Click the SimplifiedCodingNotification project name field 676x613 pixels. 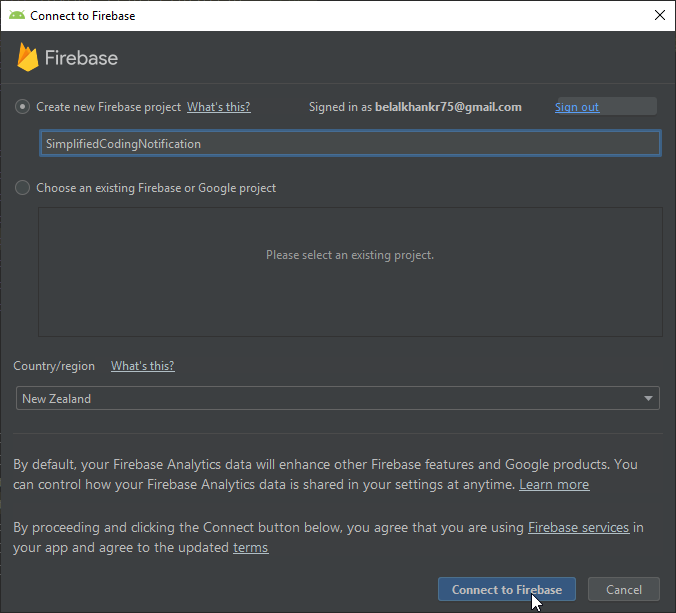[x=350, y=143]
